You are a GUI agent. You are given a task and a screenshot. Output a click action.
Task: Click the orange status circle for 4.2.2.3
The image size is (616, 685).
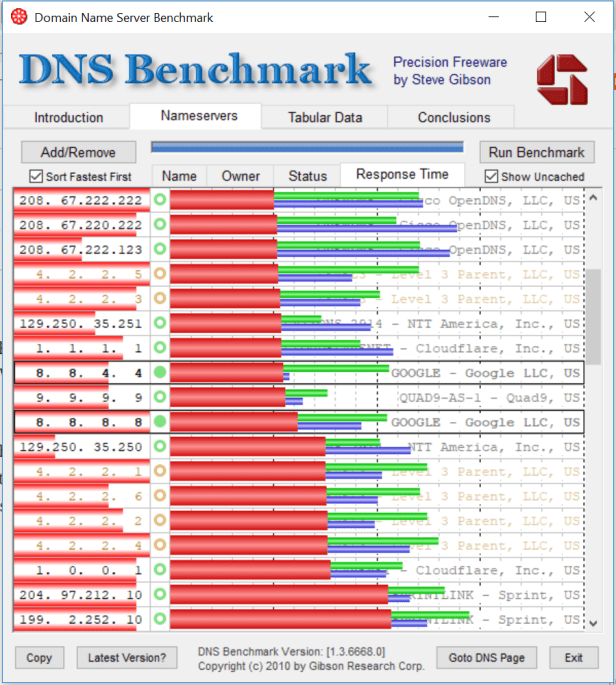point(160,298)
